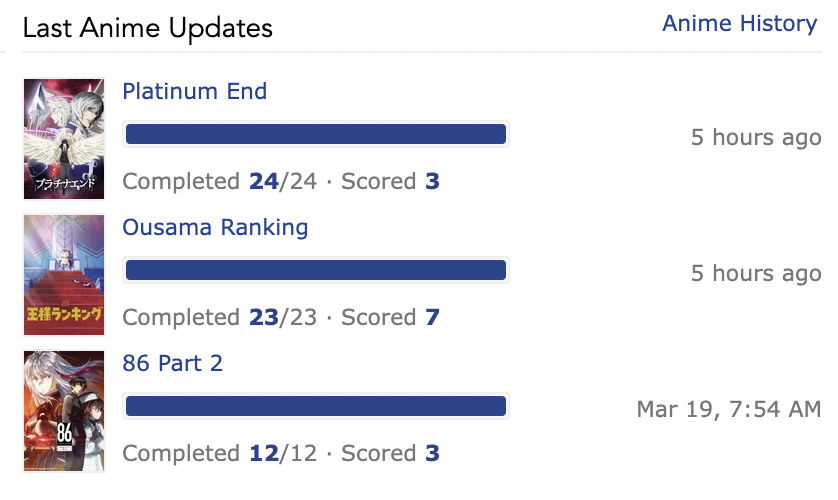Click the 86 Part 2 progress bar
Image resolution: width=838 pixels, height=500 pixels.
pyautogui.click(x=316, y=406)
